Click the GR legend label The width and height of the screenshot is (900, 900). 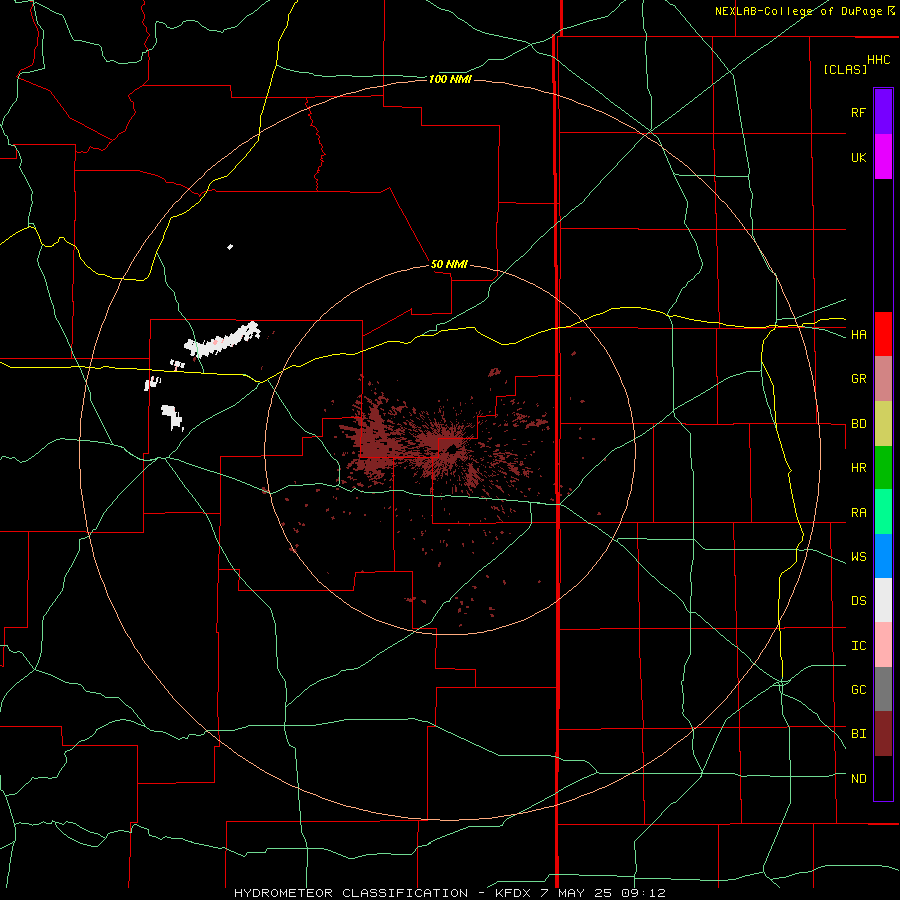[x=858, y=379]
